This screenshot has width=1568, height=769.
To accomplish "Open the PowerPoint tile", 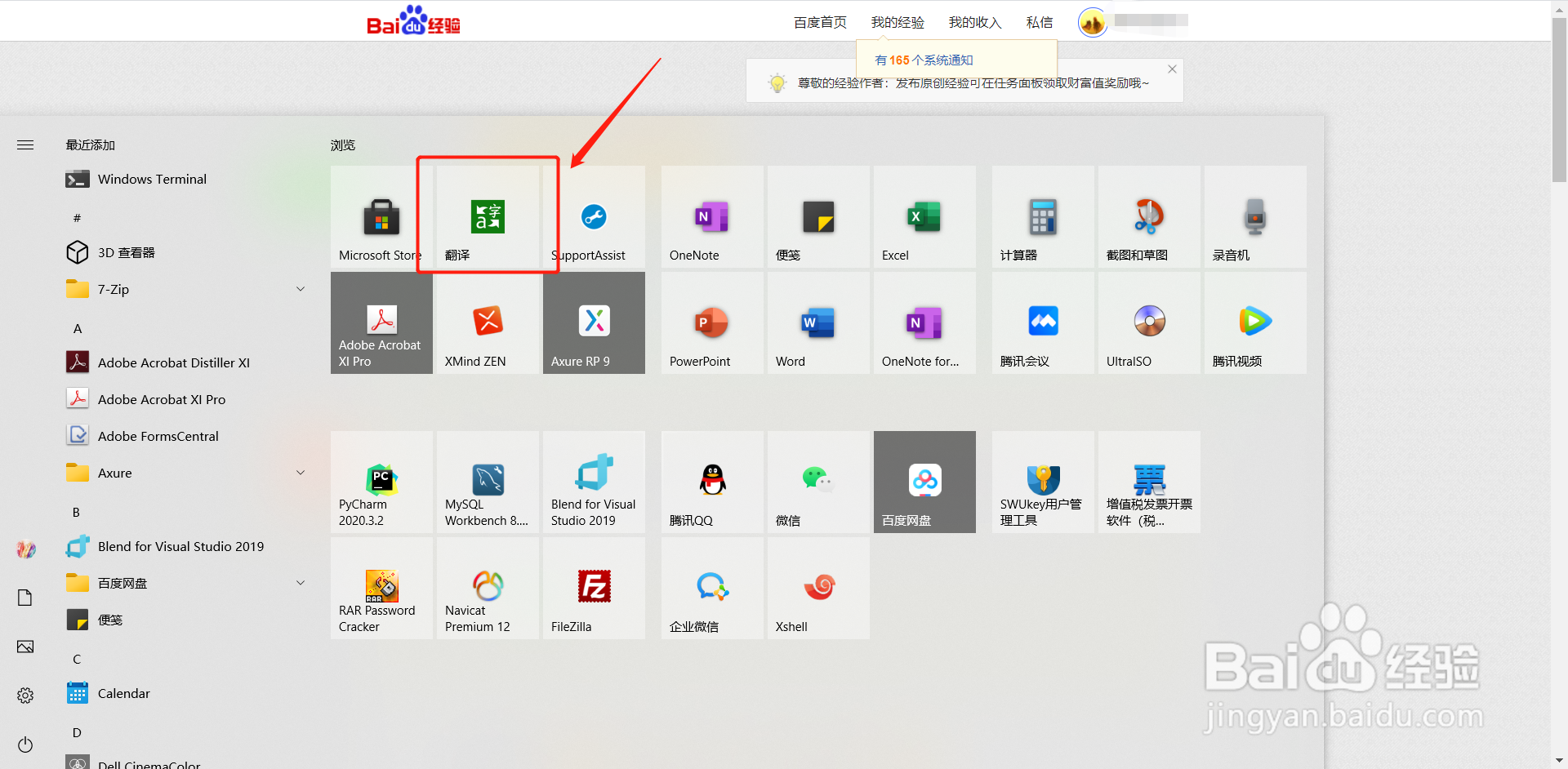I will click(712, 323).
